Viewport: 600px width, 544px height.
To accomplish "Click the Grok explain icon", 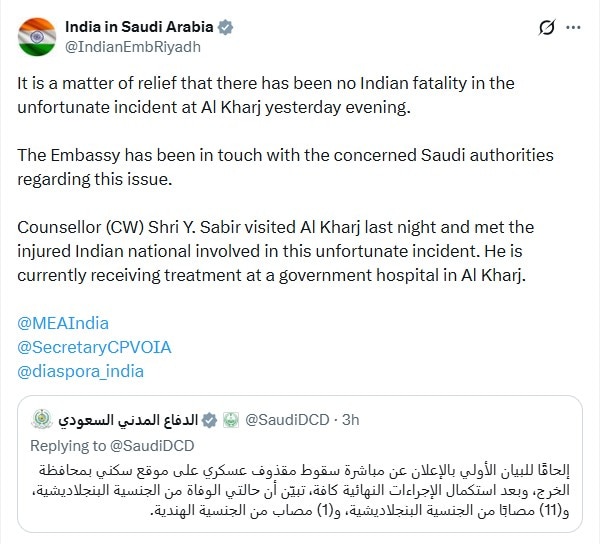I will [x=546, y=27].
